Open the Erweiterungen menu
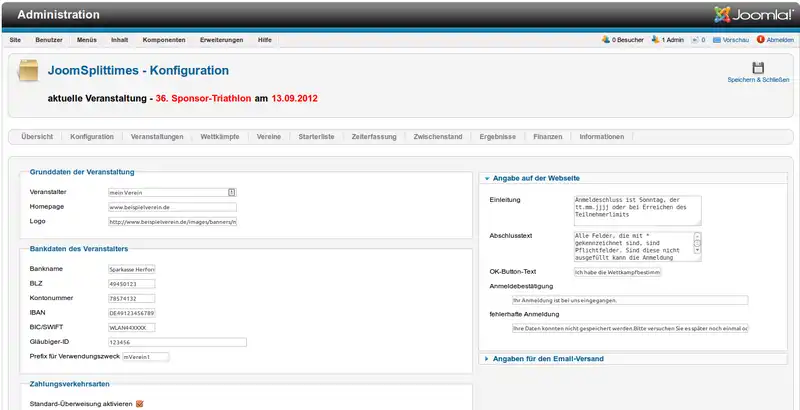 221,40
